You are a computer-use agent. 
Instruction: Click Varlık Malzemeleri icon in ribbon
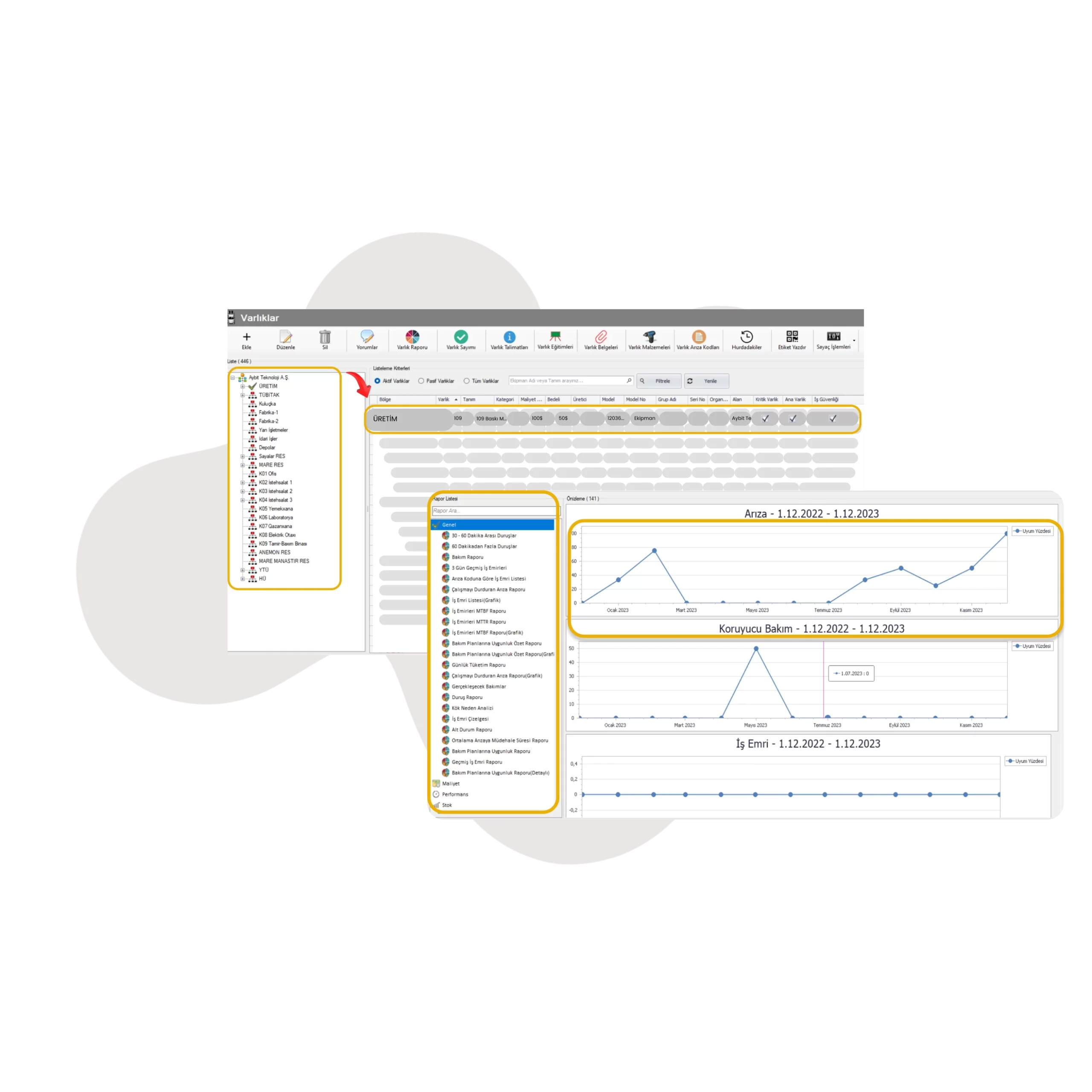click(x=656, y=338)
